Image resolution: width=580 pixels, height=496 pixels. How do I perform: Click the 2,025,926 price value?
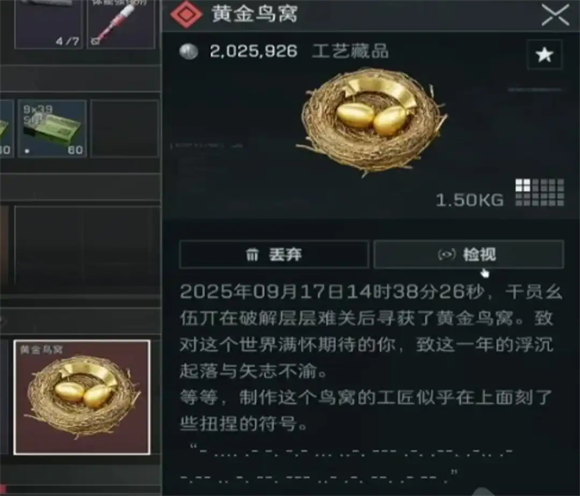253,51
